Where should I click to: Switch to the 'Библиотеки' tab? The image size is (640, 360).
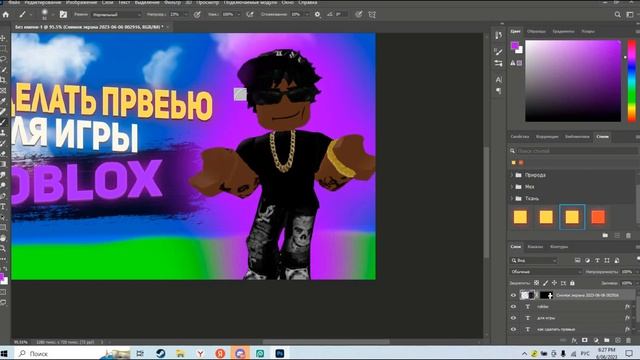[x=577, y=137]
